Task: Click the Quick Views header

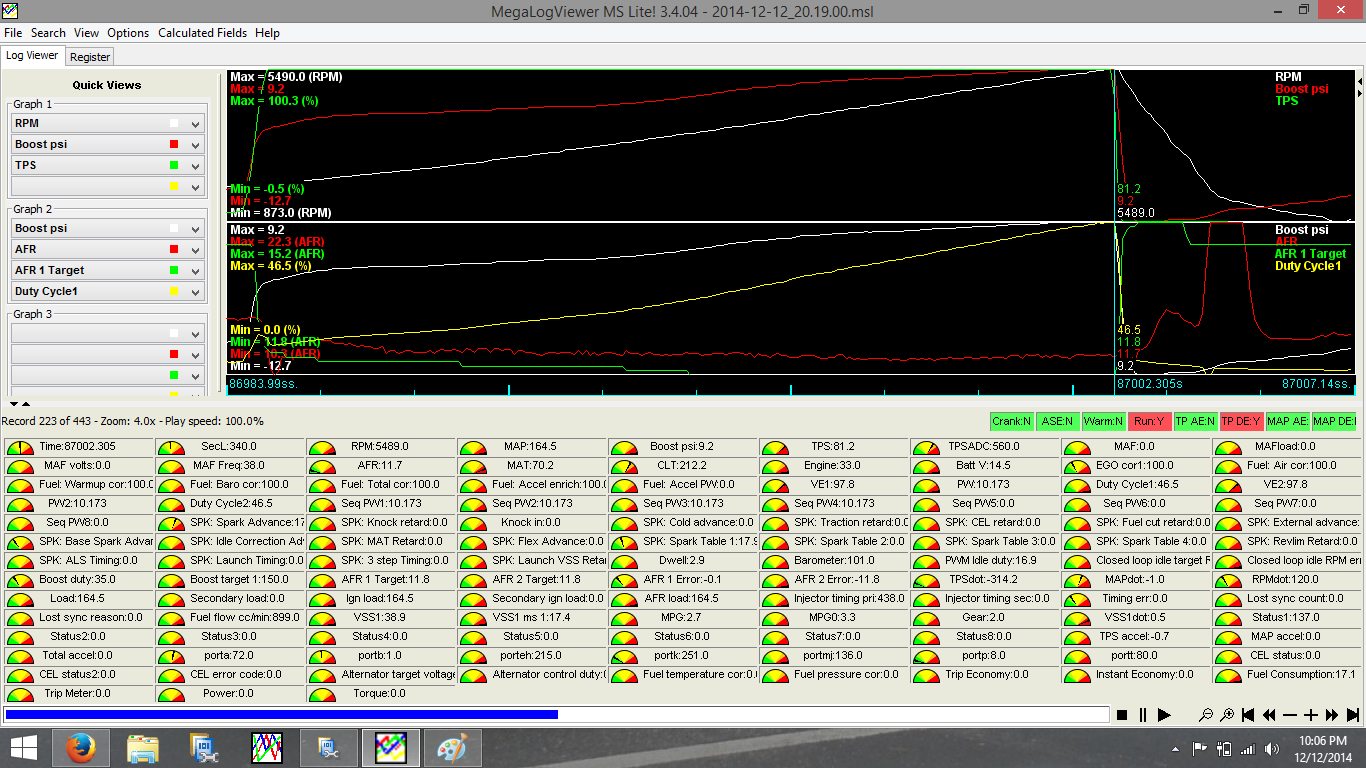Action: [x=107, y=85]
